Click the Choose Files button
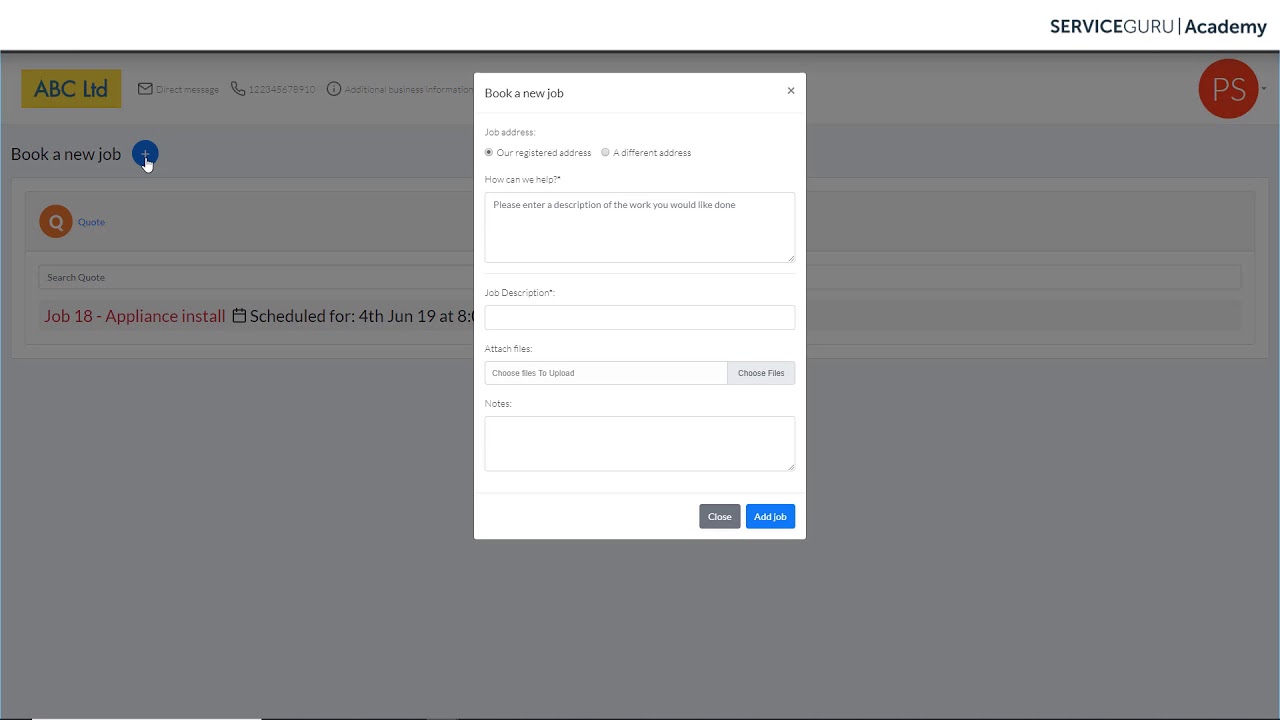The width and height of the screenshot is (1280, 720). (761, 373)
